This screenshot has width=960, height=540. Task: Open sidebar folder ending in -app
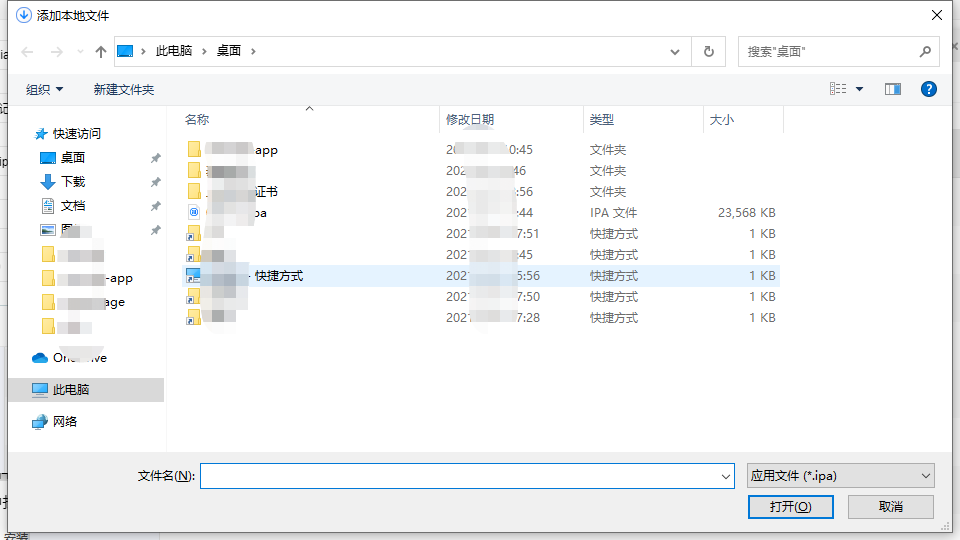pos(87,278)
